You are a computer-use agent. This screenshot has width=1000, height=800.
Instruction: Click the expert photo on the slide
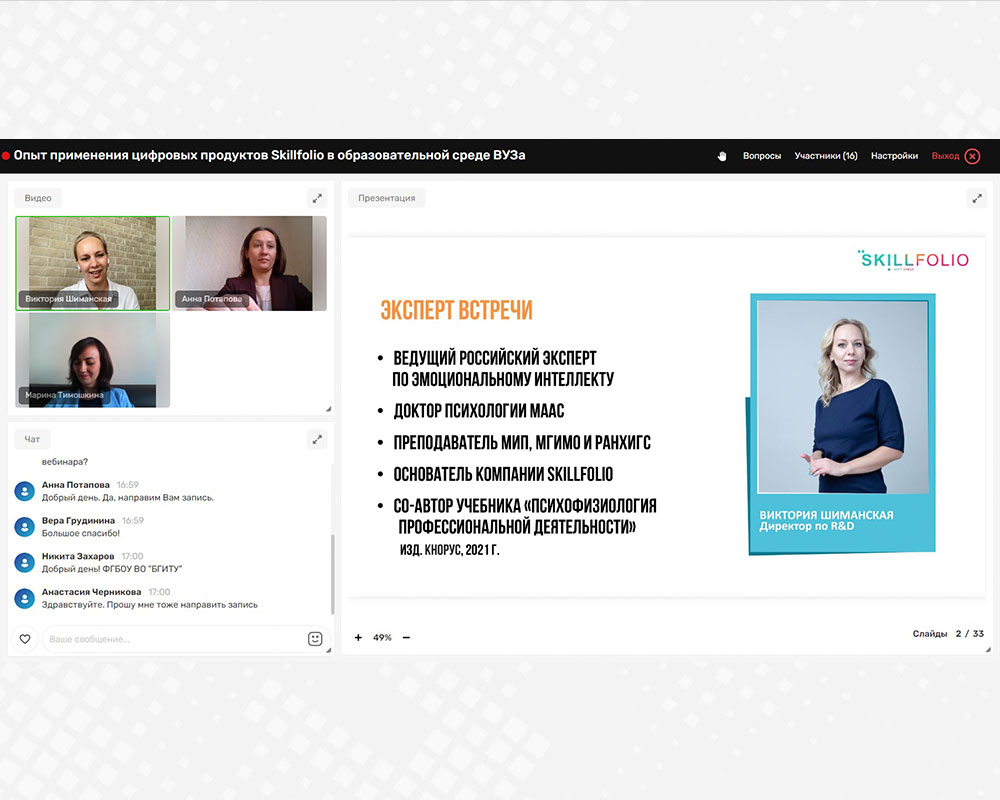pos(842,396)
